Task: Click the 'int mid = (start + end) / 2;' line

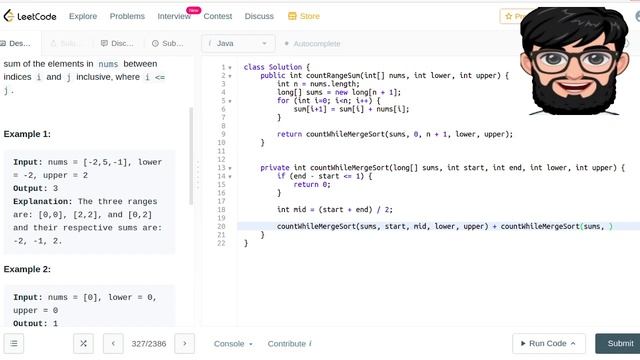Action: point(335,210)
